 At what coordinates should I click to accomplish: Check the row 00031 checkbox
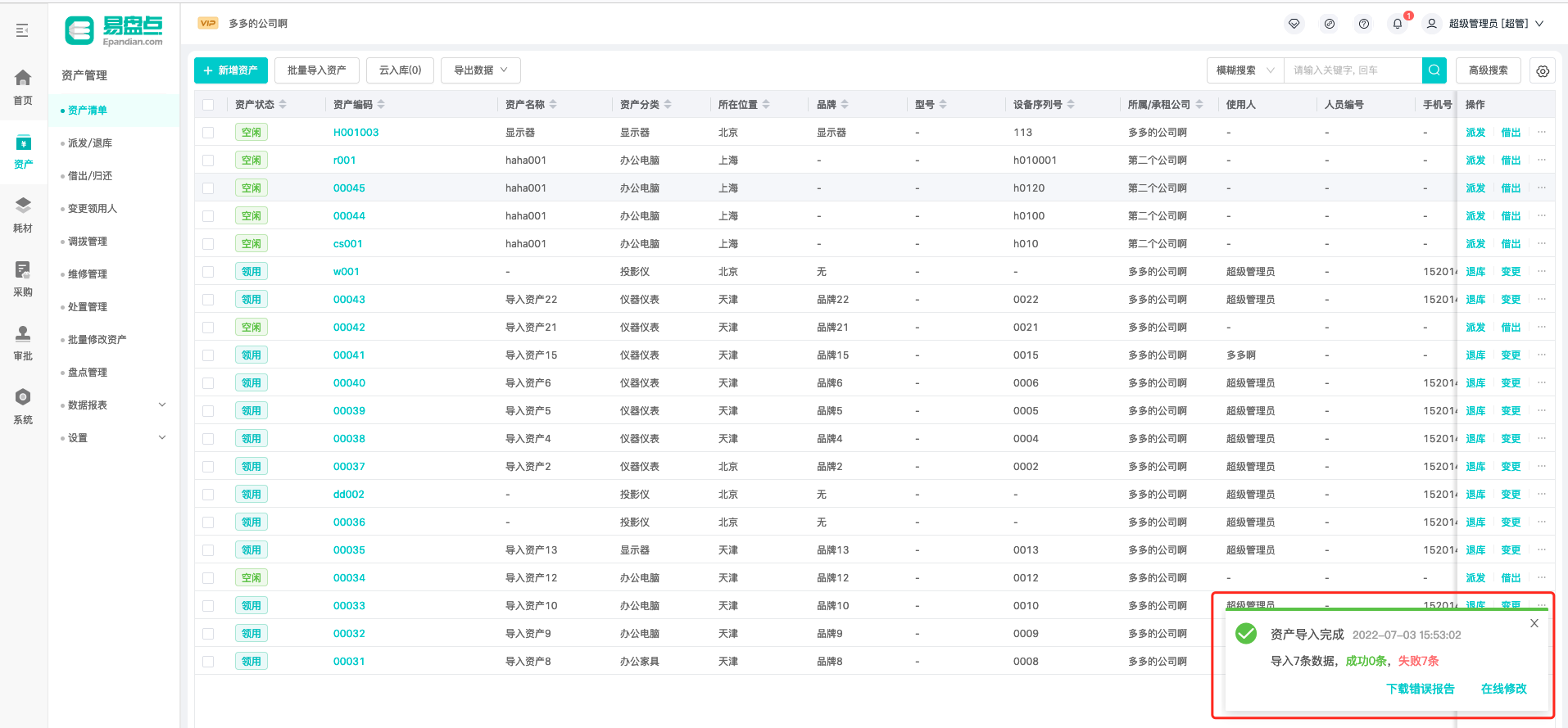(208, 662)
